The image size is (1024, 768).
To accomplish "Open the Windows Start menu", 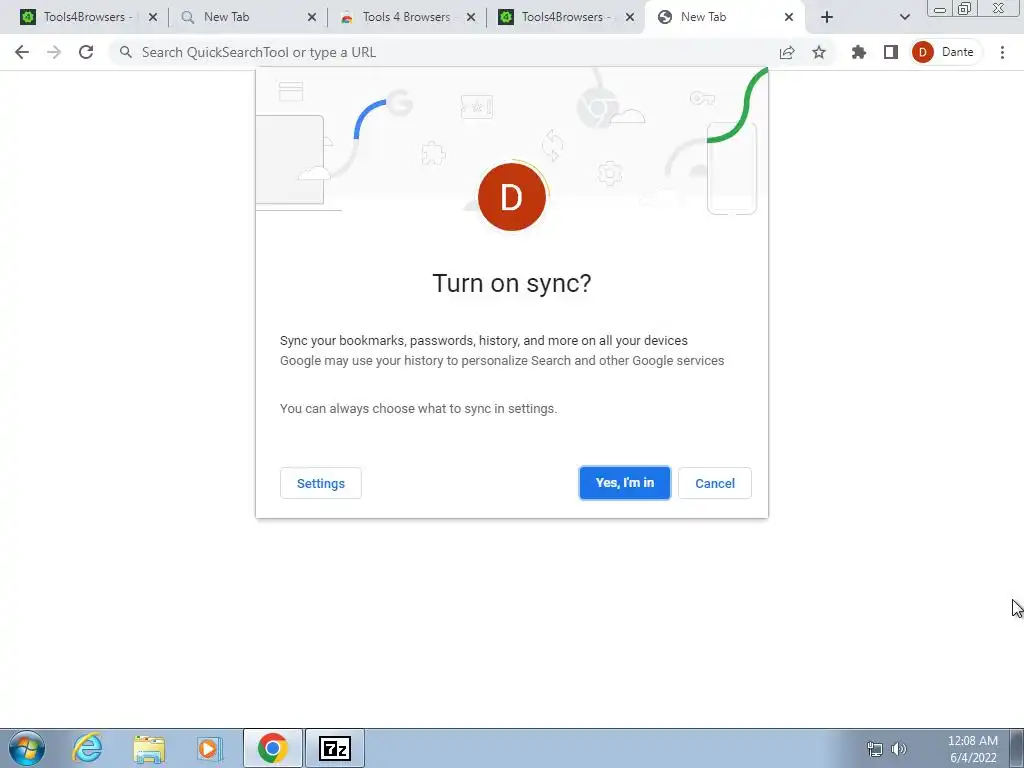I will click(26, 748).
